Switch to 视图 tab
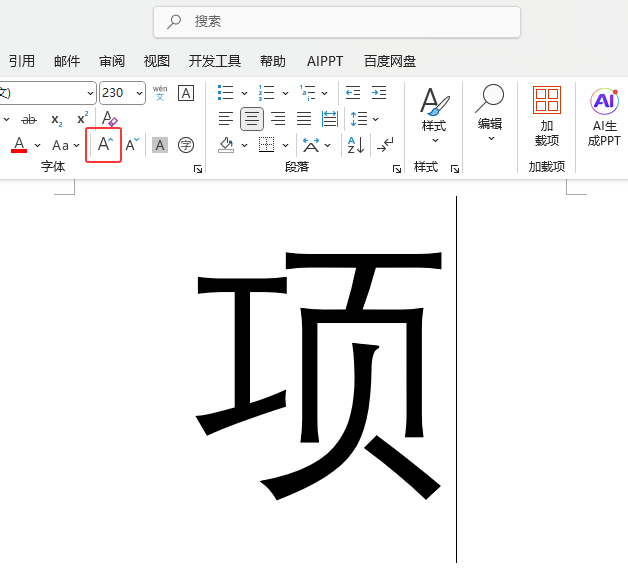This screenshot has height=585, width=628. pos(157,61)
